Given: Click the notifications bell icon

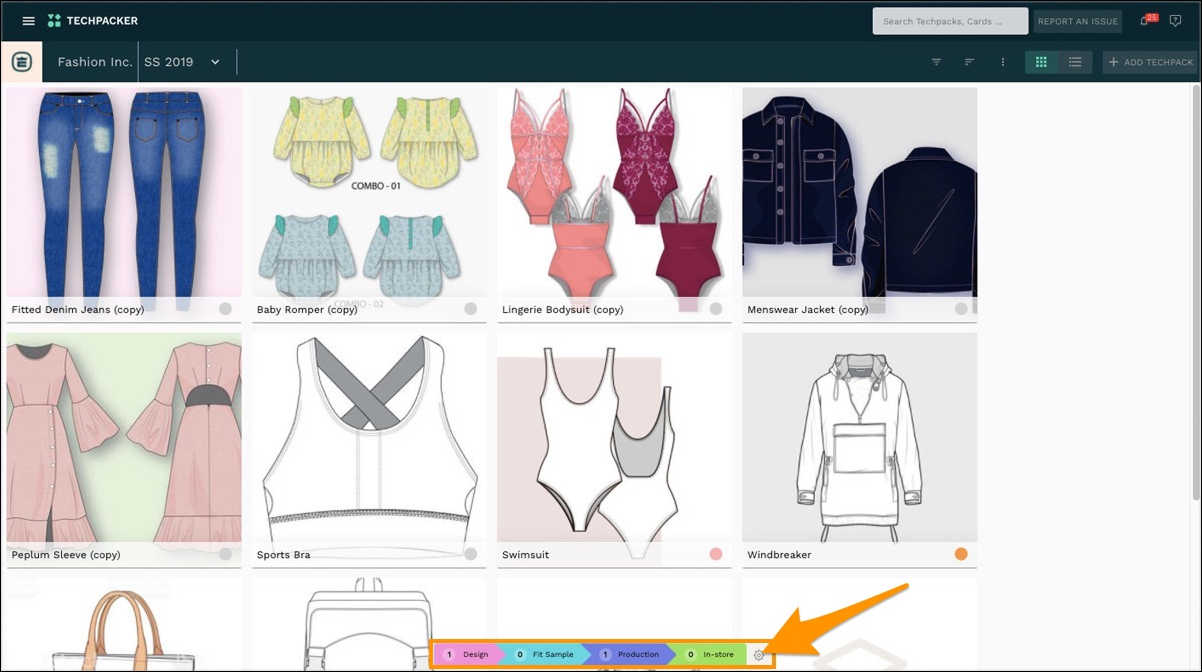Looking at the screenshot, I should pyautogui.click(x=1145, y=21).
